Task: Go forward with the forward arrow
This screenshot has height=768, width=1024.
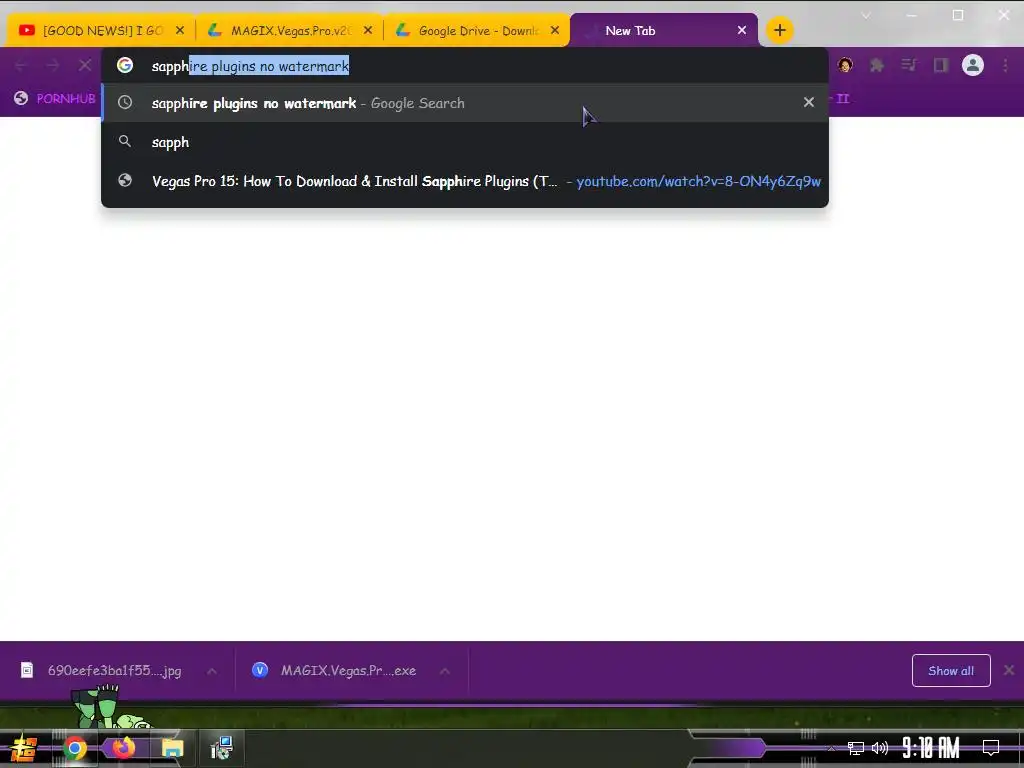Action: pyautogui.click(x=53, y=65)
